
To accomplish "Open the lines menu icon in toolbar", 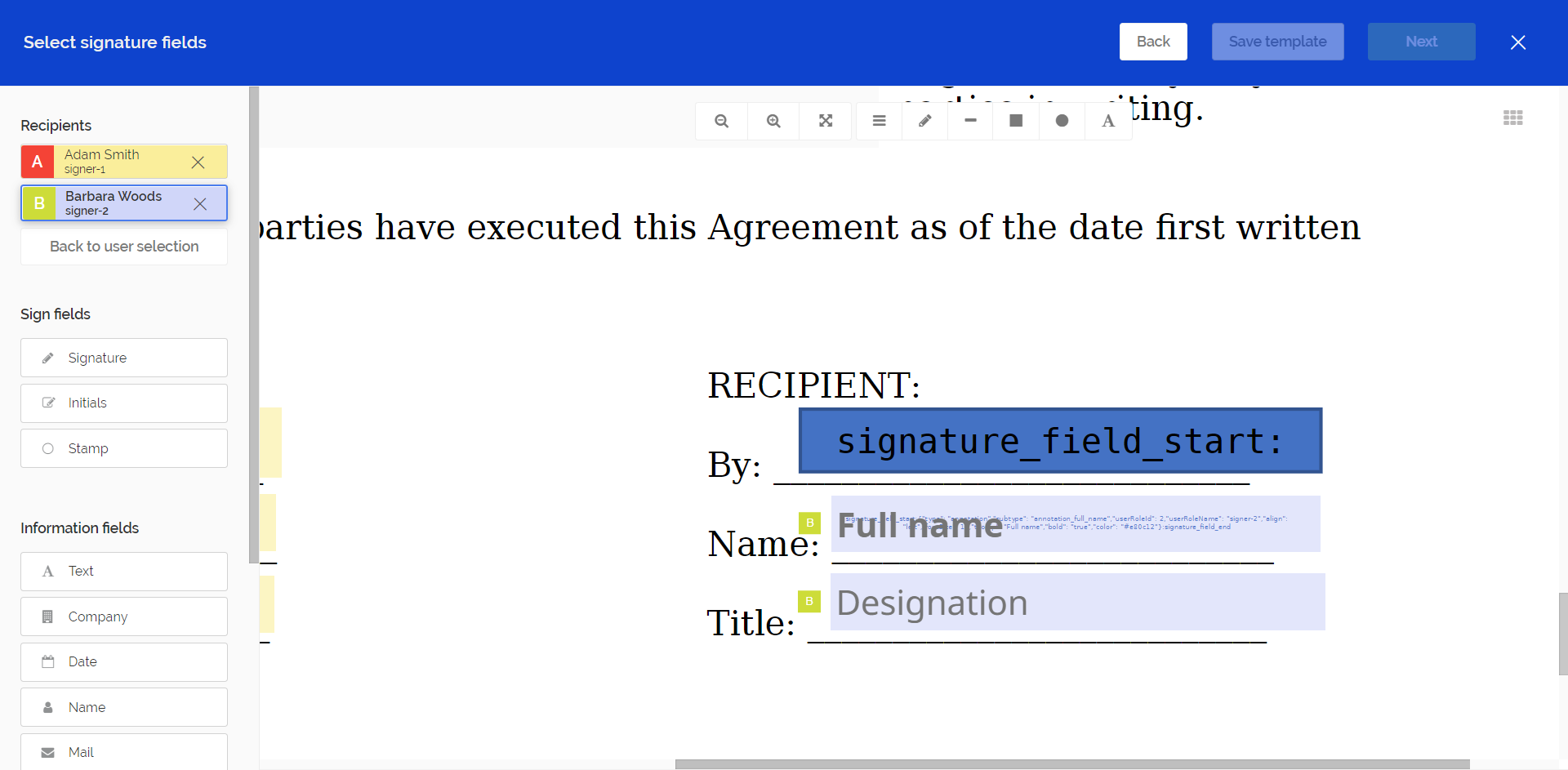I will click(x=879, y=121).
